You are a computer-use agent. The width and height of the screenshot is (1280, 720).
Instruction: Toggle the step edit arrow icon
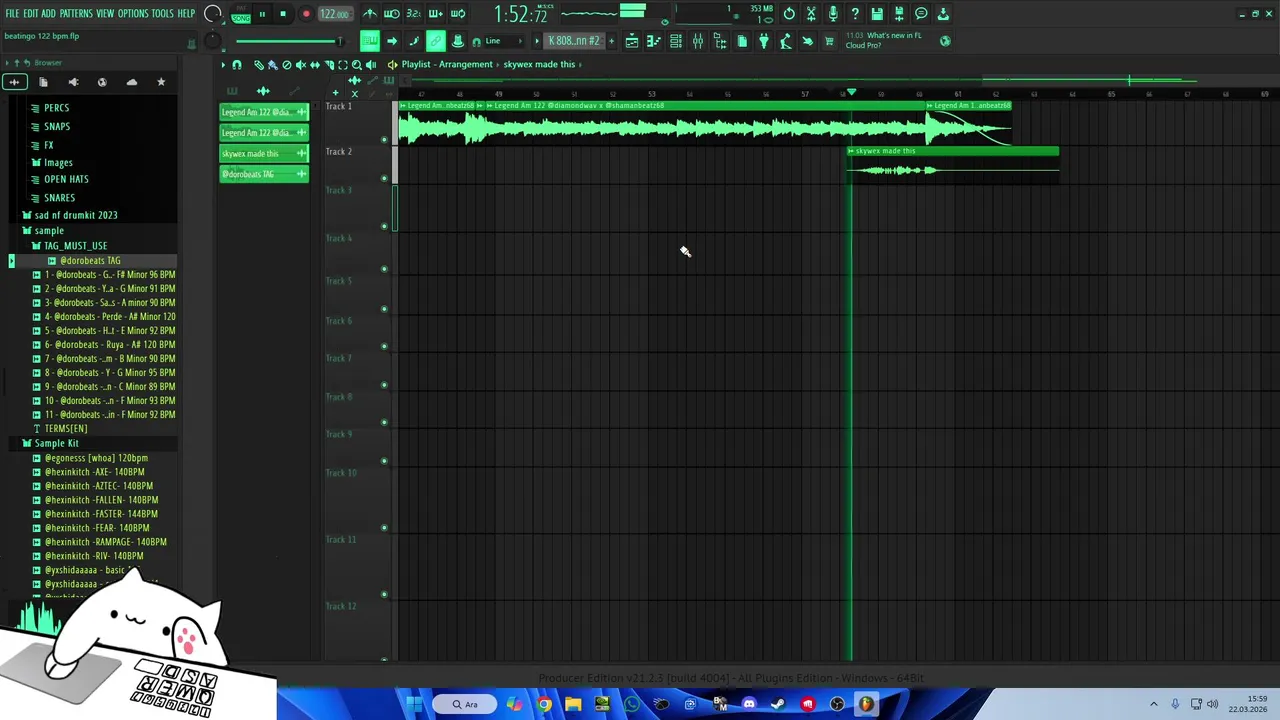pos(391,41)
